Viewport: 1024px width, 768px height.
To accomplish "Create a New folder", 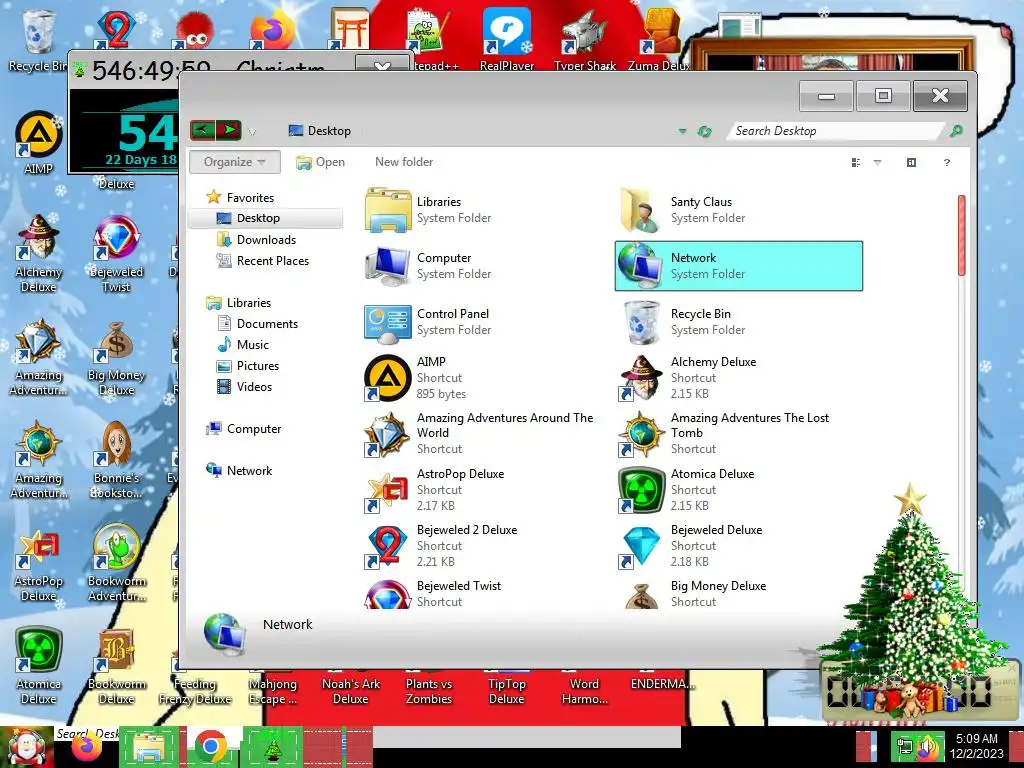I will pos(404,162).
